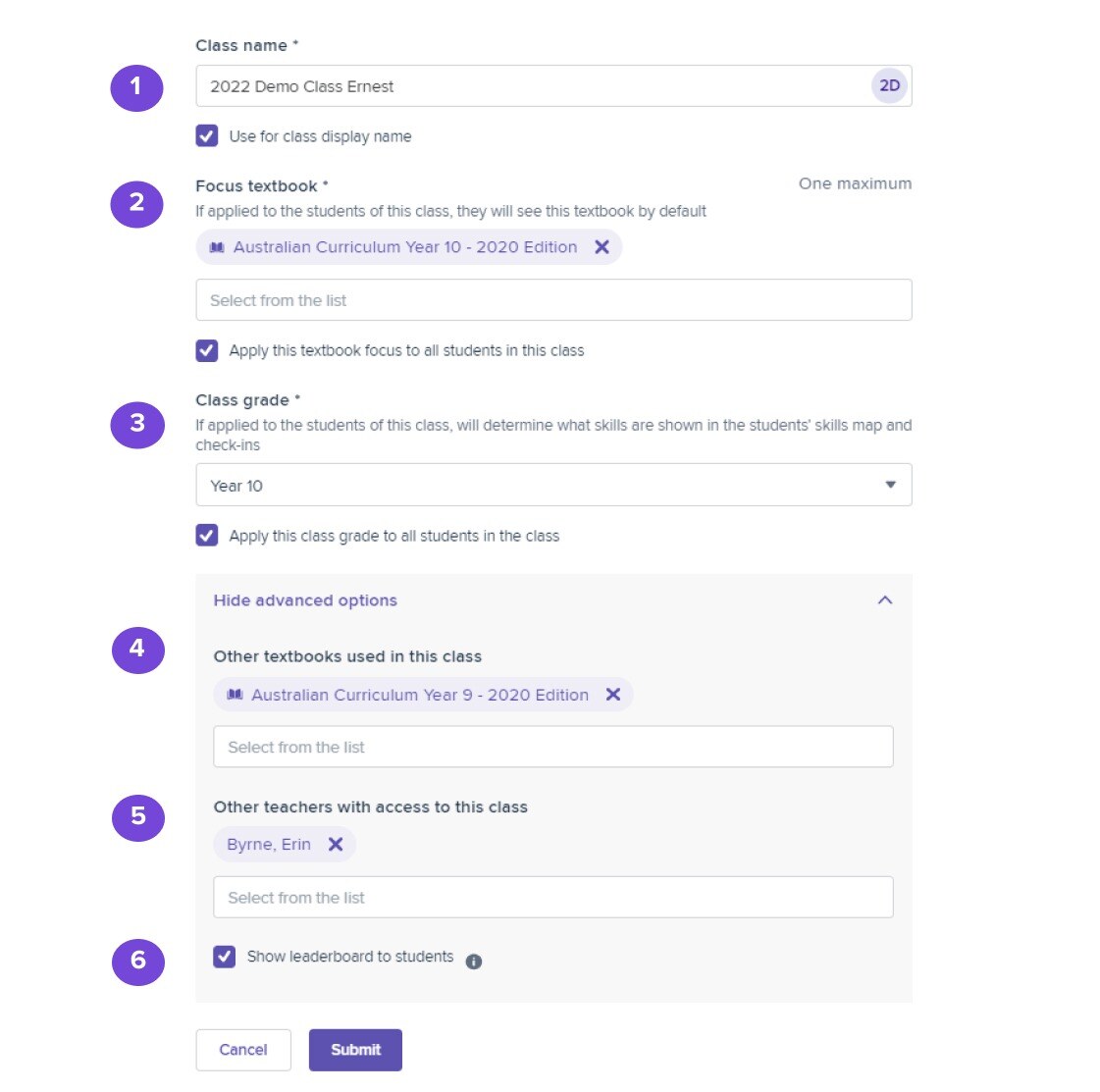The width and height of the screenshot is (1100, 1092).
Task: Click book icon on Year 10 textbook chip
Action: pos(217,247)
